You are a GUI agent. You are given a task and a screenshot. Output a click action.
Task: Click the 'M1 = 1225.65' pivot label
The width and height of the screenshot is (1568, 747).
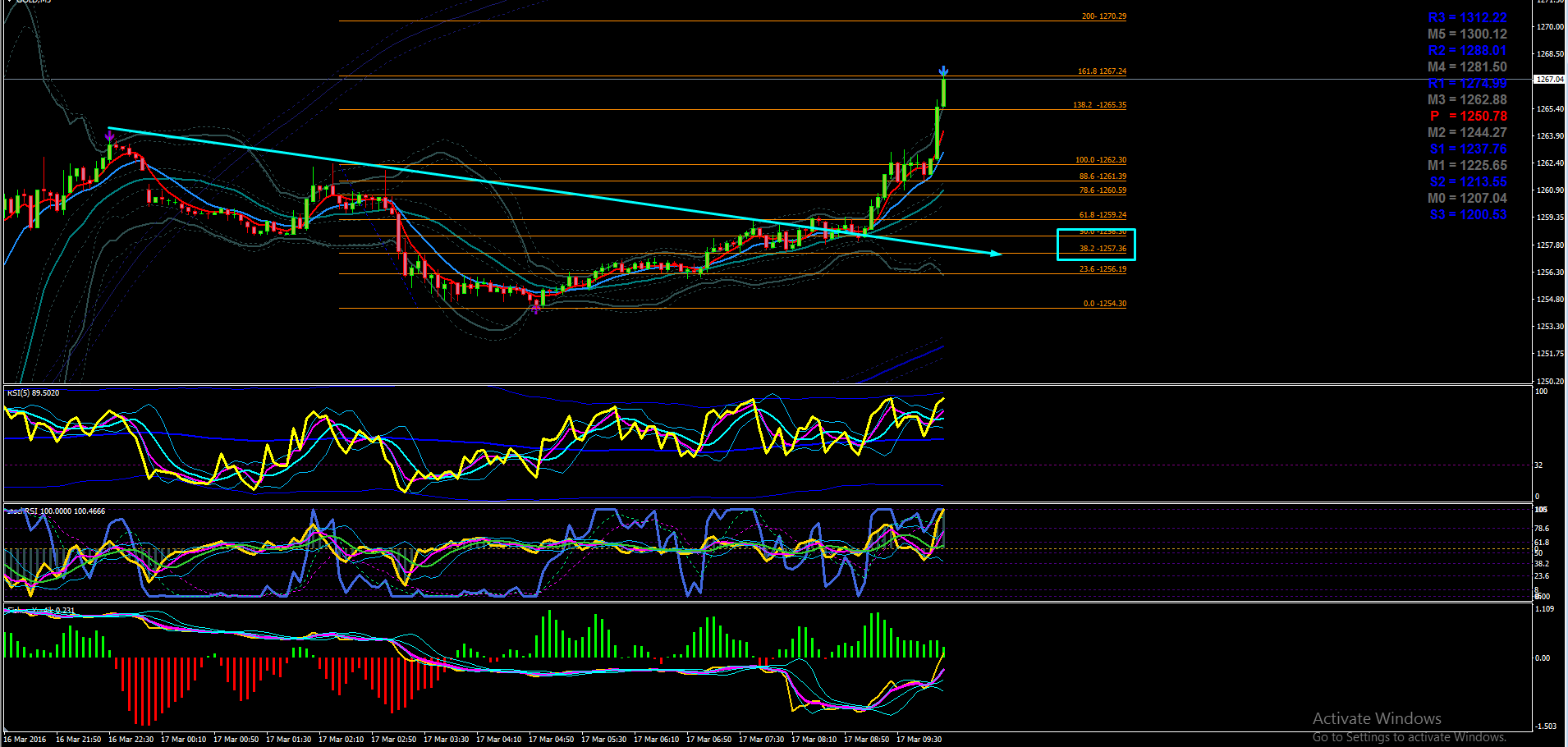coord(1467,166)
